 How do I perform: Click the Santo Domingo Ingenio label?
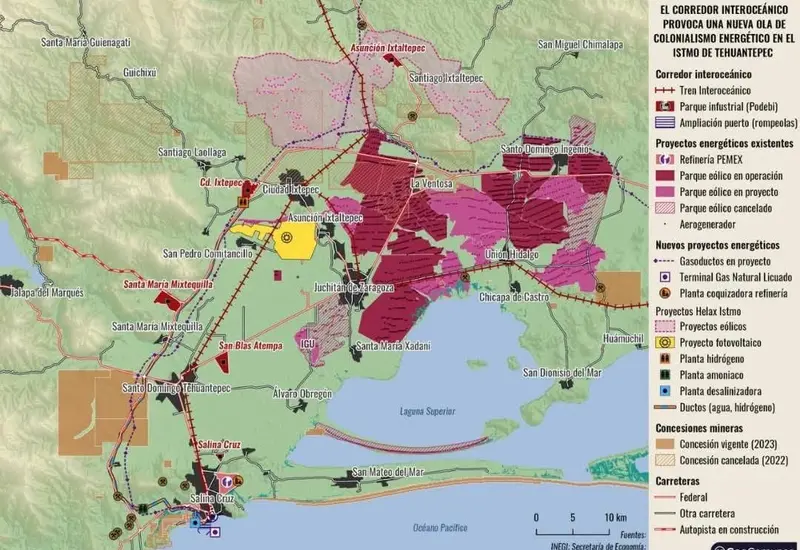coord(545,149)
